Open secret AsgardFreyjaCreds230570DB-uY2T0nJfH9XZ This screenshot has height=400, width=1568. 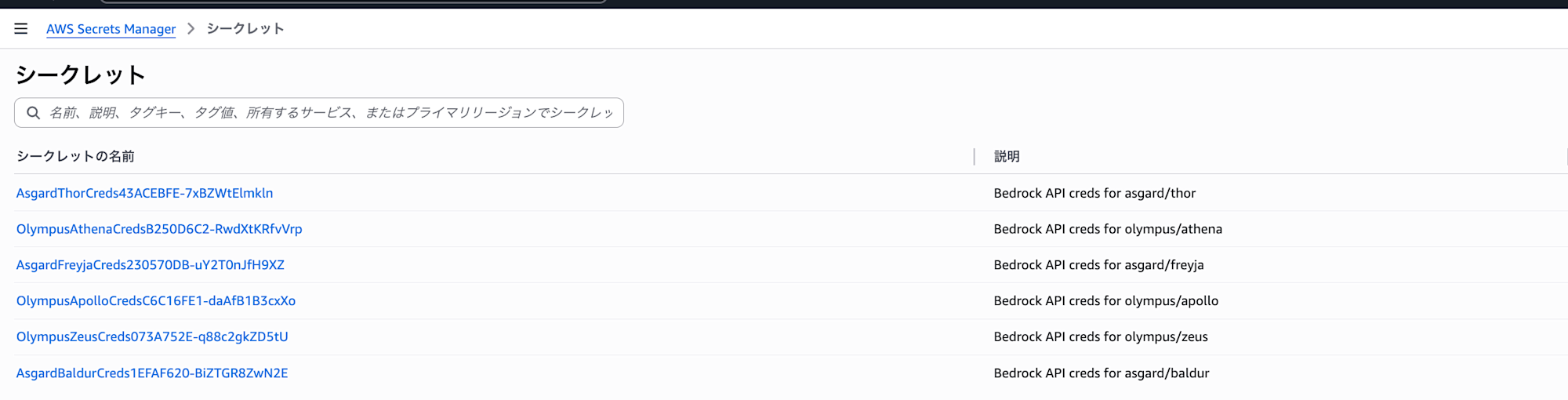coord(151,265)
